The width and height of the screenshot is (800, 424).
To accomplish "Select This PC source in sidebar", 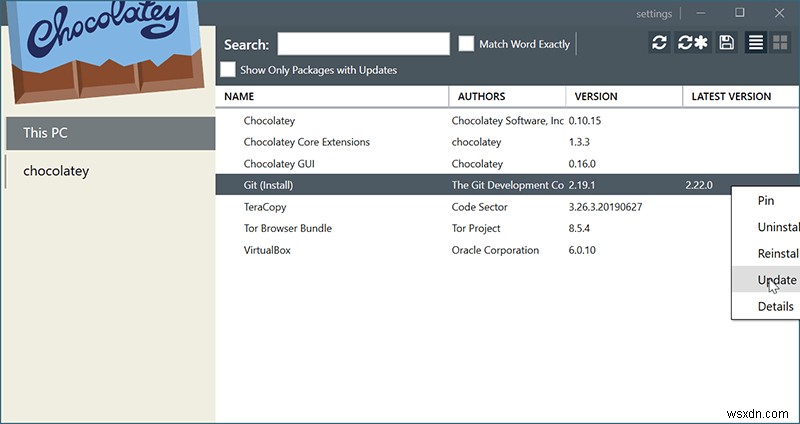I will [111, 133].
